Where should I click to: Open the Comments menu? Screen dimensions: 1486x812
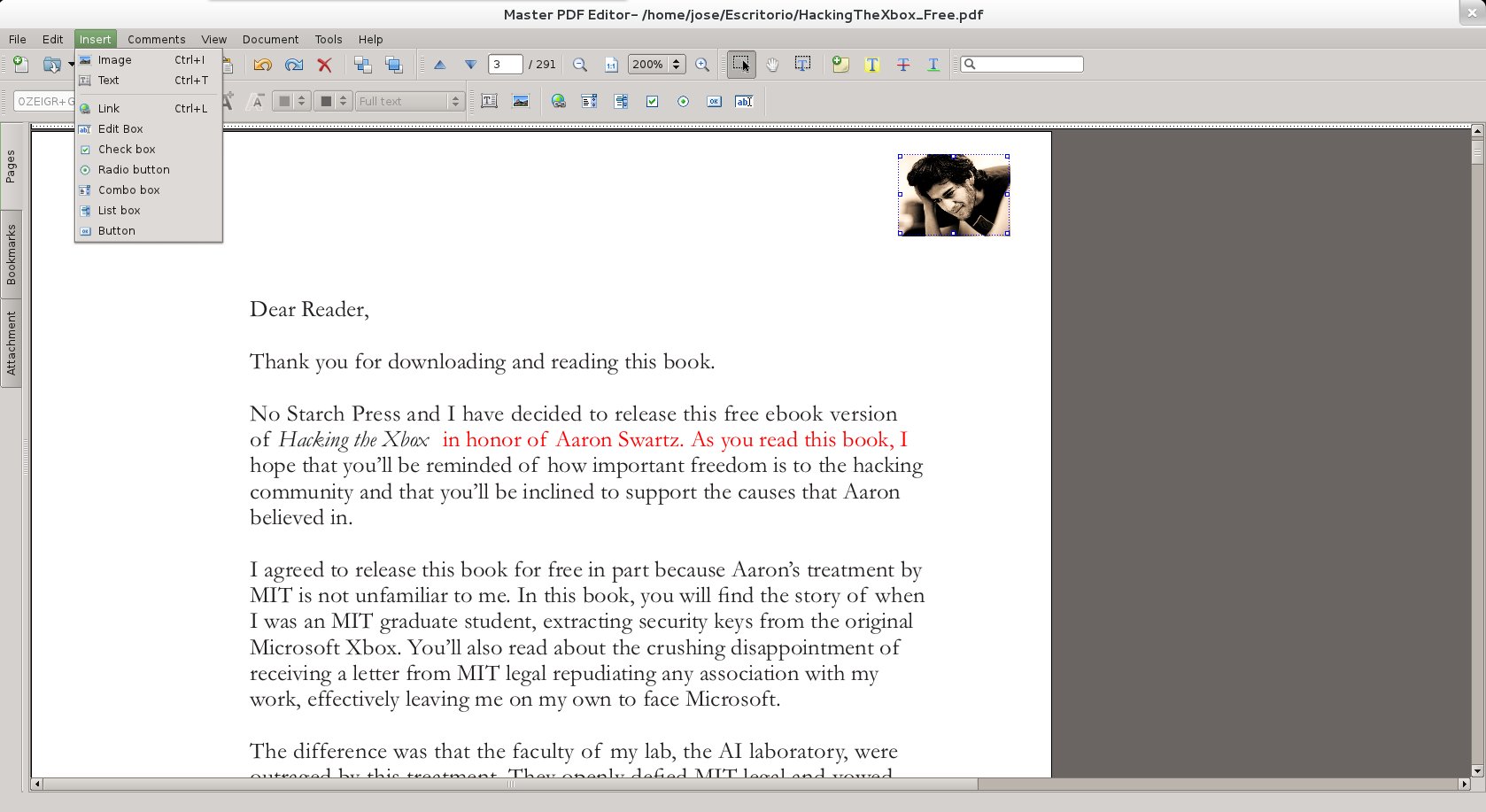click(157, 39)
